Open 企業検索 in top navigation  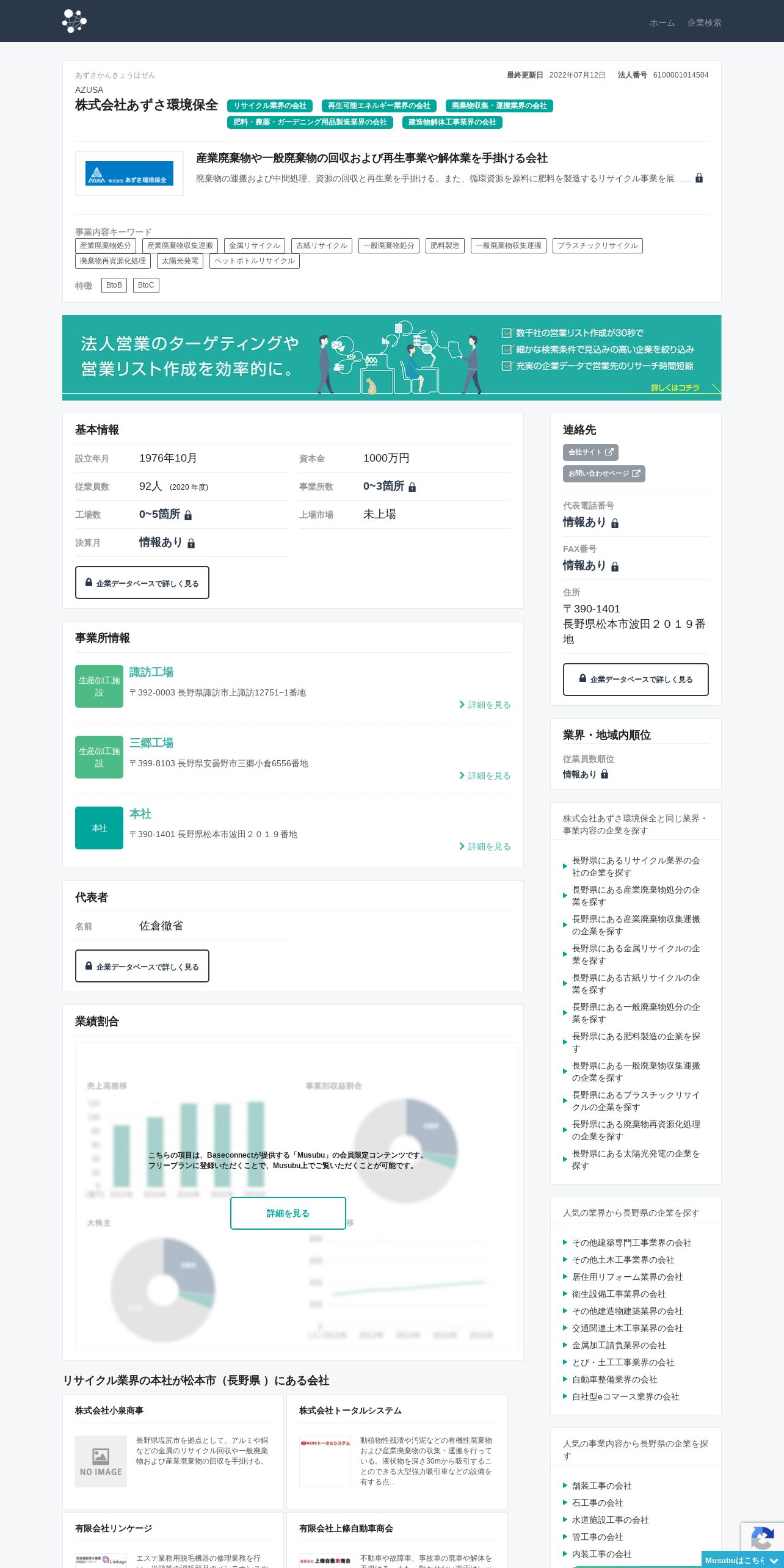pos(704,23)
